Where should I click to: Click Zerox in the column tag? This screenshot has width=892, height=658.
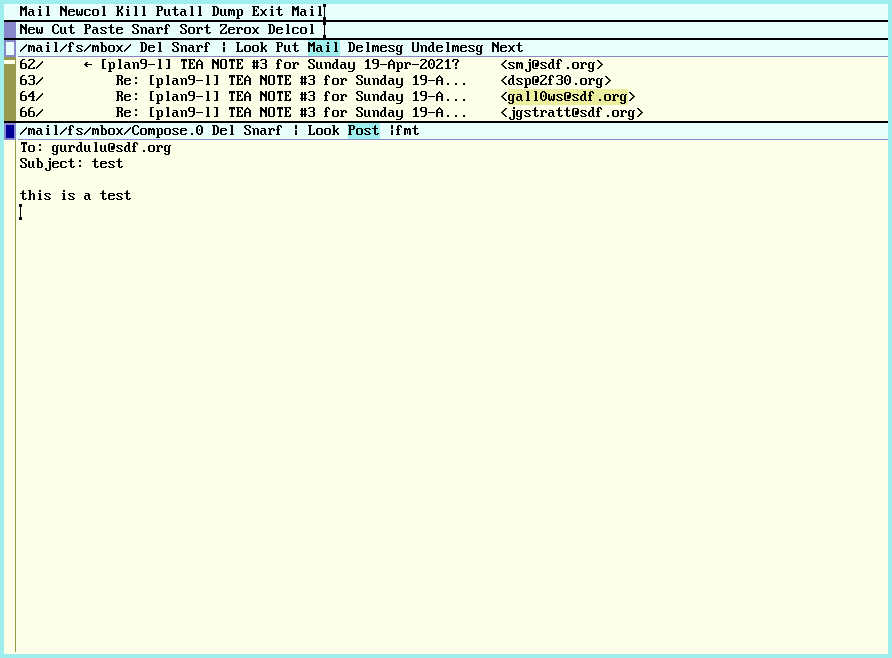point(239,30)
